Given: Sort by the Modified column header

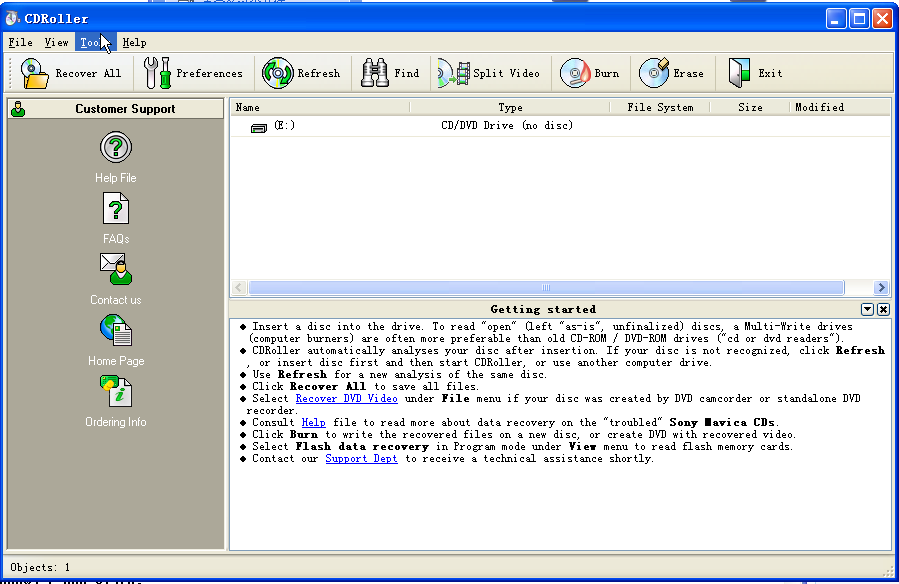Looking at the screenshot, I should point(840,107).
